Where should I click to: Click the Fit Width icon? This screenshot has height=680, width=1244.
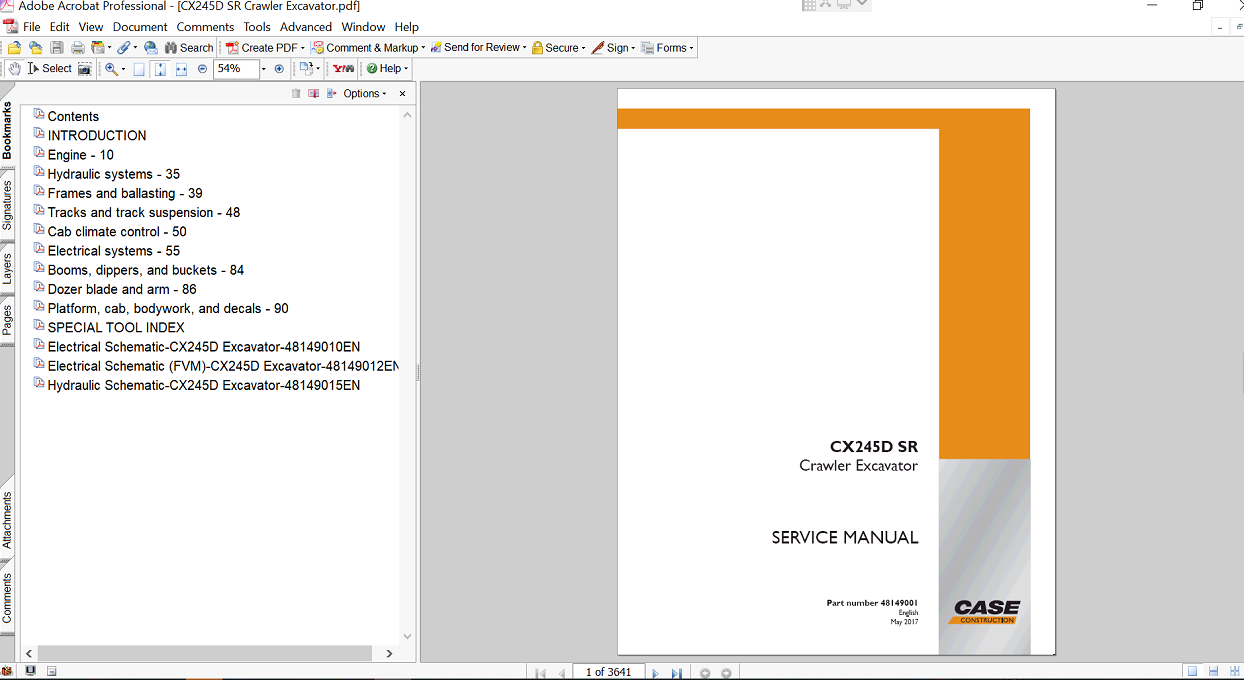pyautogui.click(x=181, y=69)
